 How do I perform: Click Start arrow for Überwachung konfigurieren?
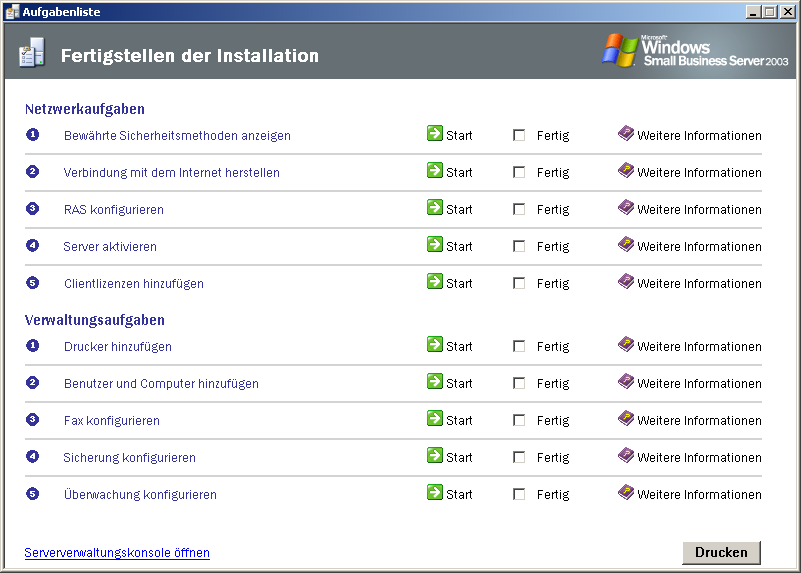(434, 493)
